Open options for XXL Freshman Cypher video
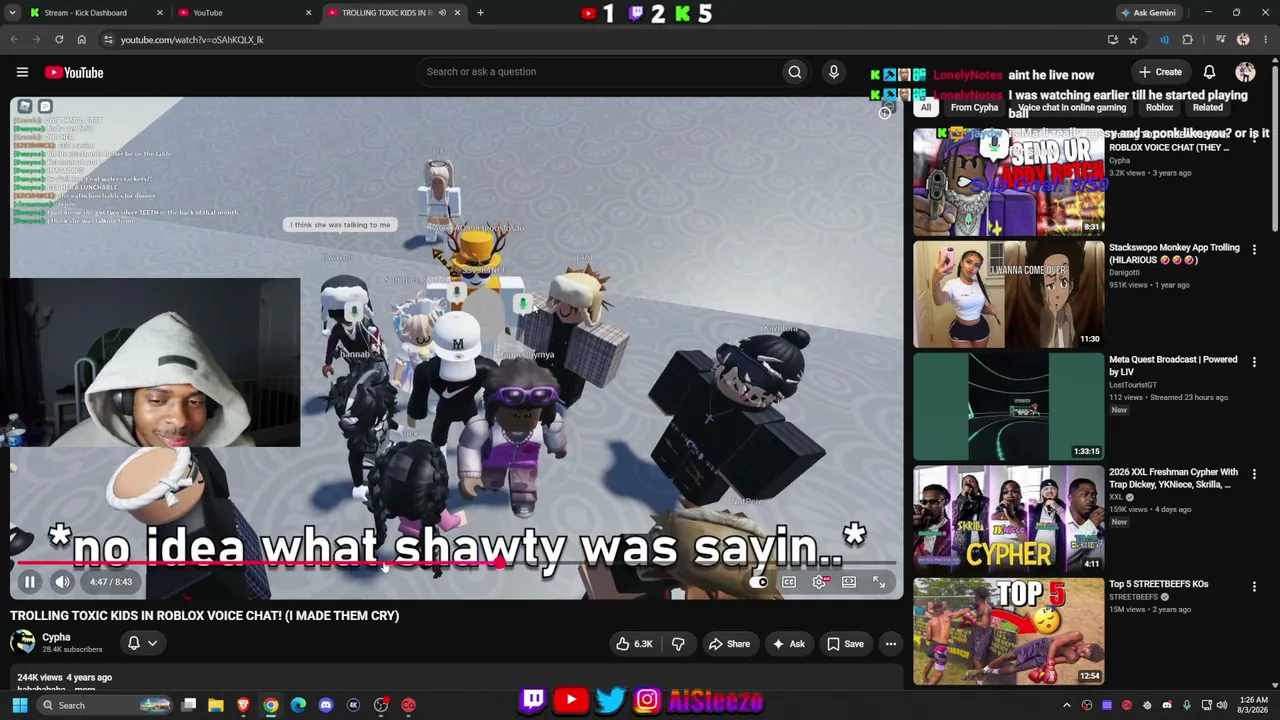1280x720 pixels. pyautogui.click(x=1254, y=473)
